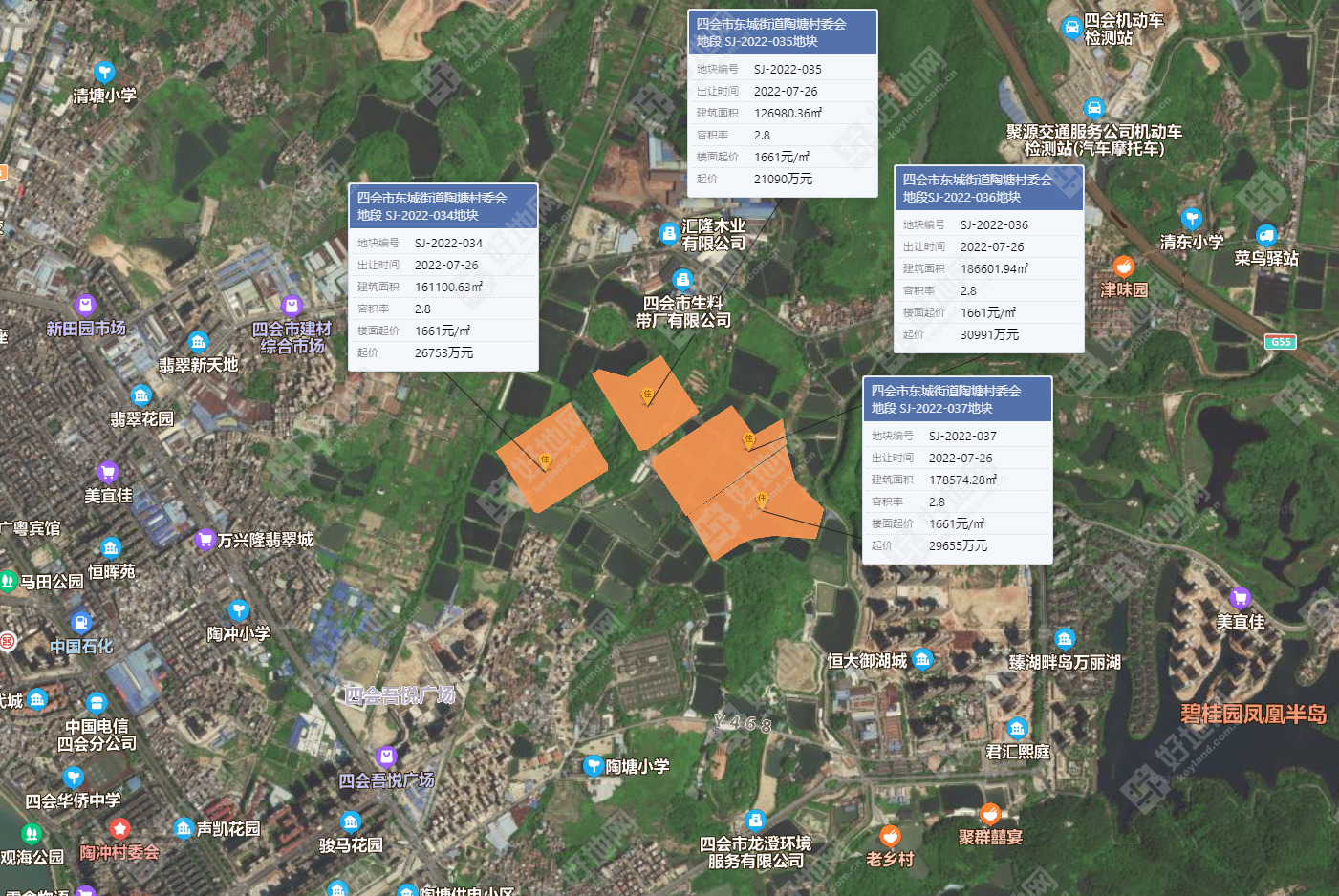
Task: Click the 四会市生料带厂 company marker icon
Action: click(x=682, y=280)
